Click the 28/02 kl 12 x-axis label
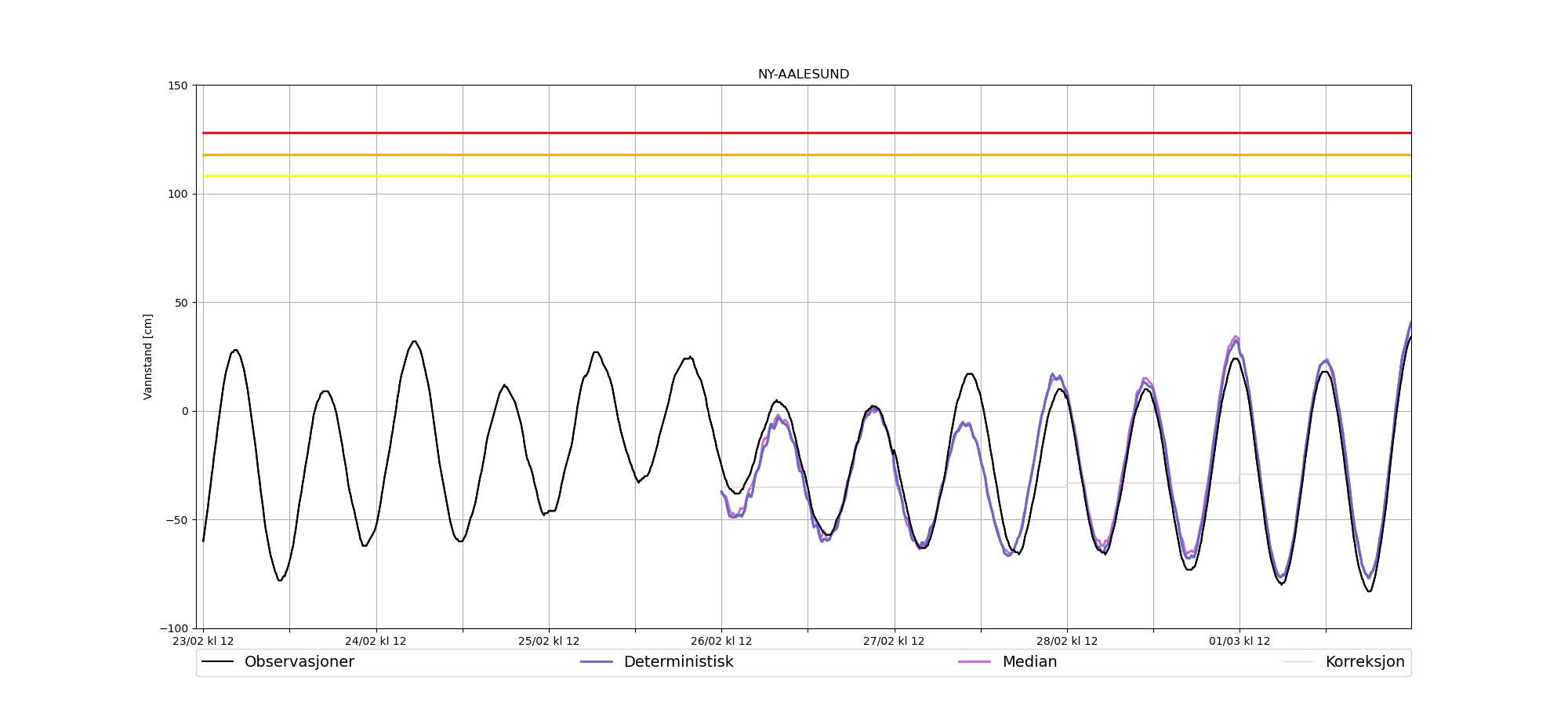The image size is (1568, 706). (x=1067, y=641)
